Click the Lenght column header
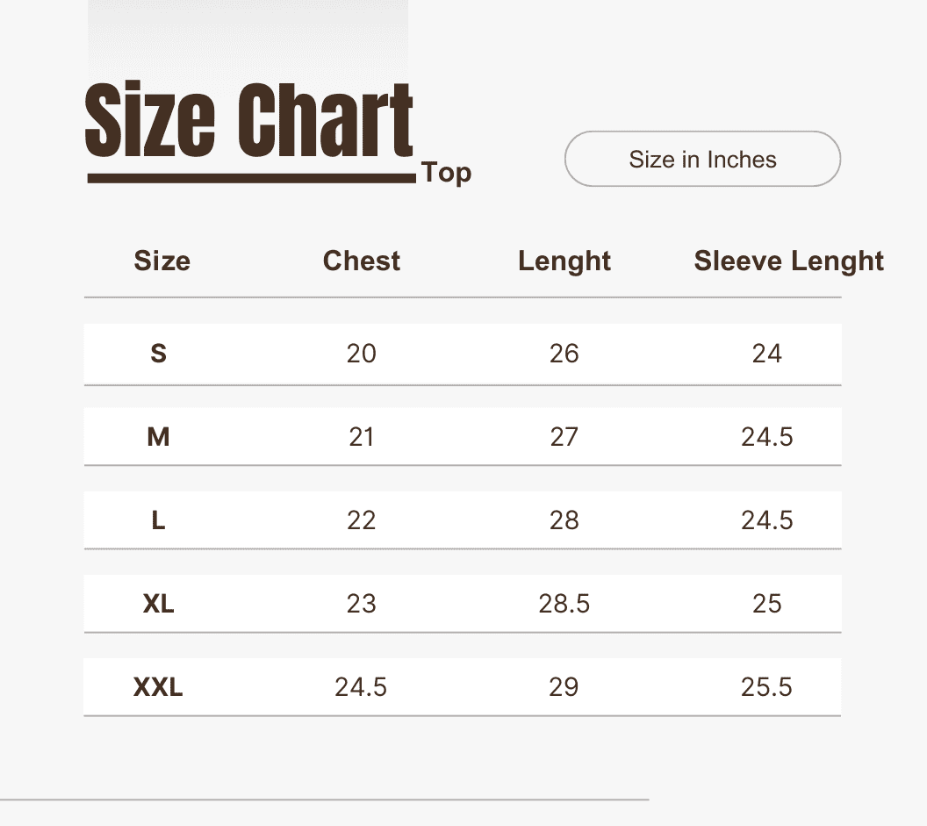Screen dimensions: 927x826 (564, 262)
